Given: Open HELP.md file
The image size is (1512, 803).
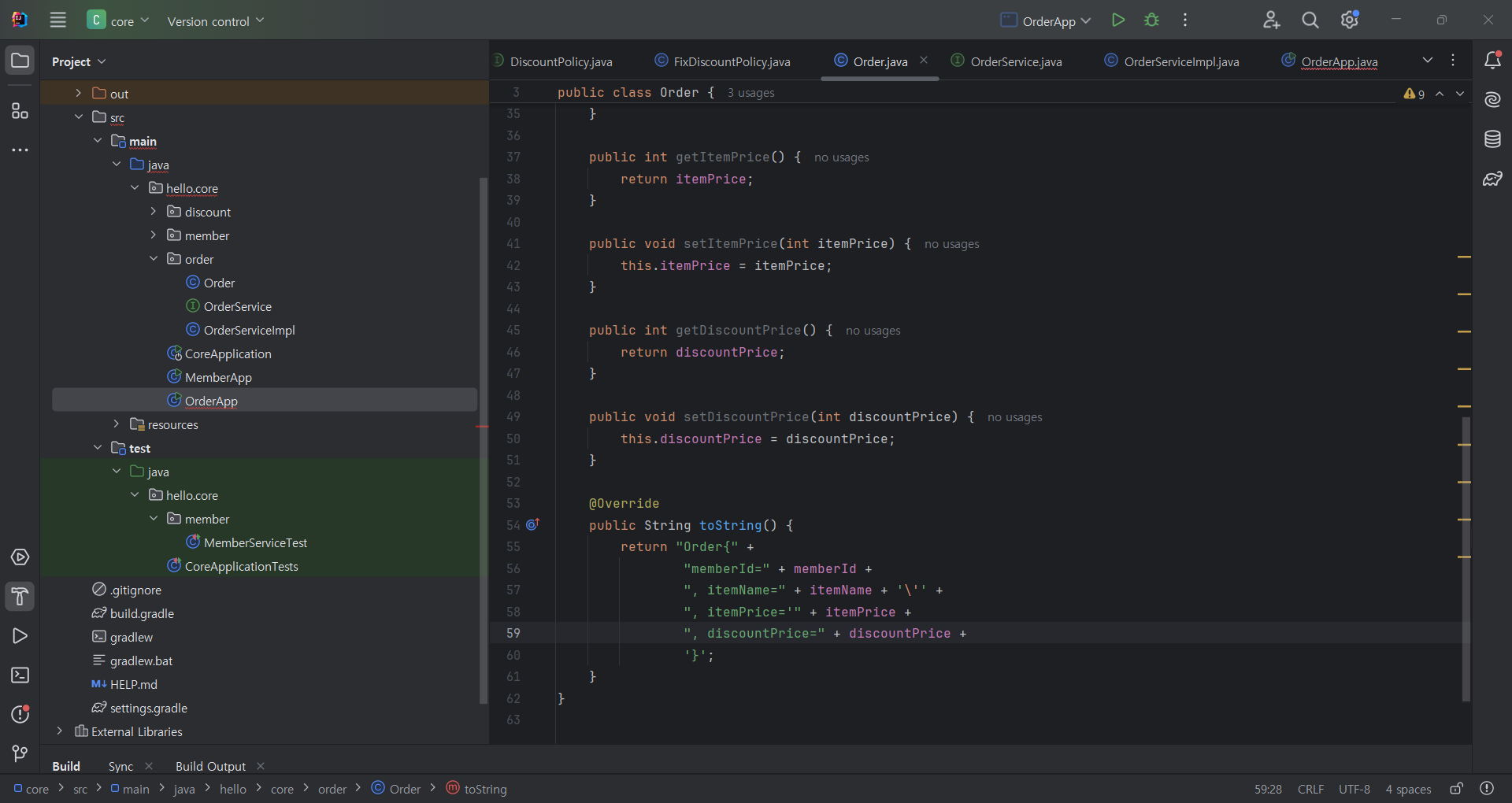Looking at the screenshot, I should [x=133, y=684].
